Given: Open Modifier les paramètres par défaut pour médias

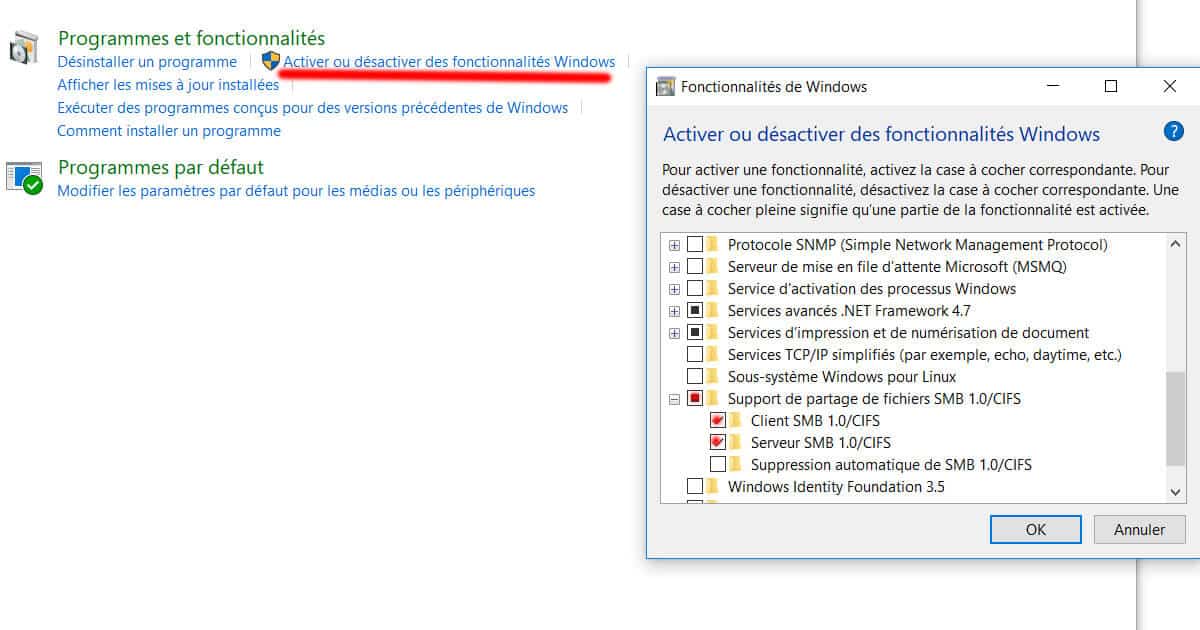Looking at the screenshot, I should [x=296, y=190].
